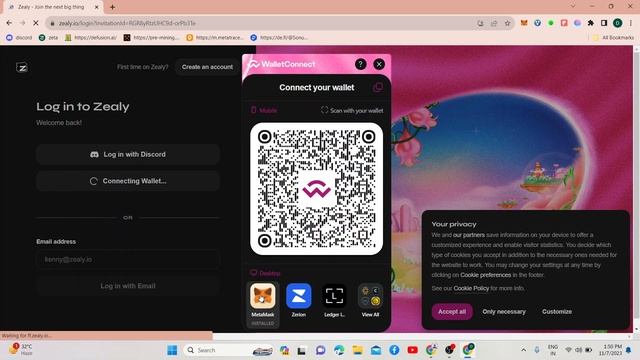Open the tab search chevron

pyautogui.click(x=573, y=6)
